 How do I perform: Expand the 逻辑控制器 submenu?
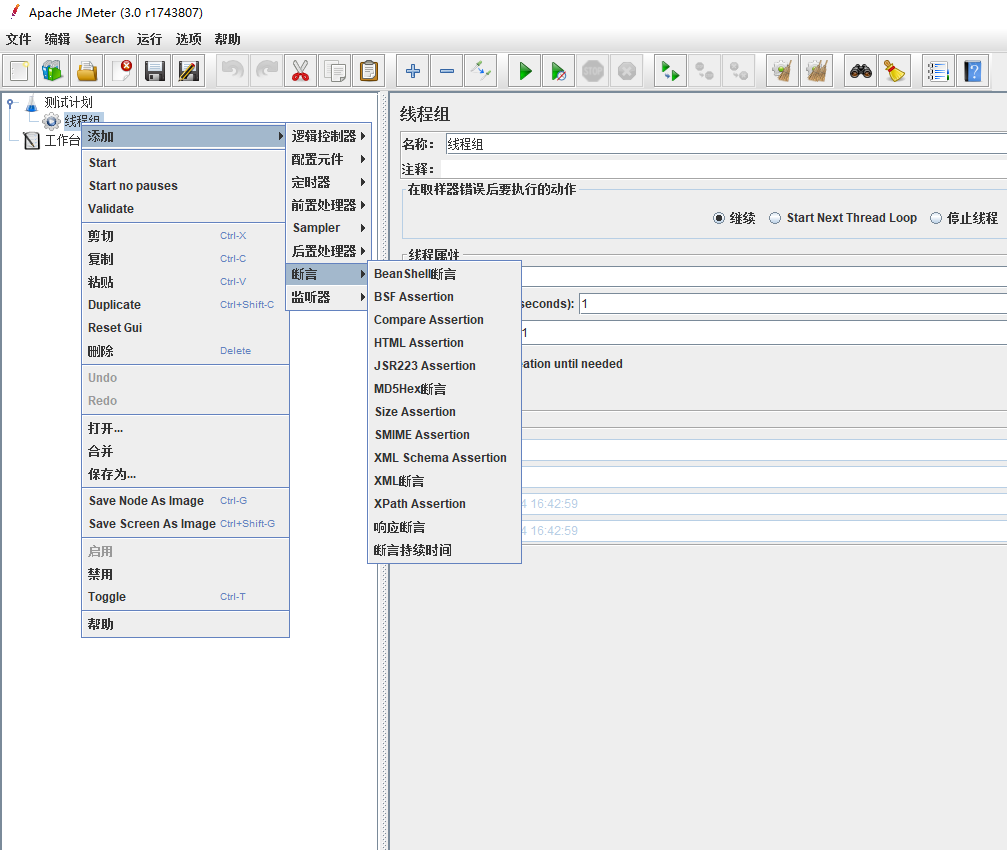point(328,136)
